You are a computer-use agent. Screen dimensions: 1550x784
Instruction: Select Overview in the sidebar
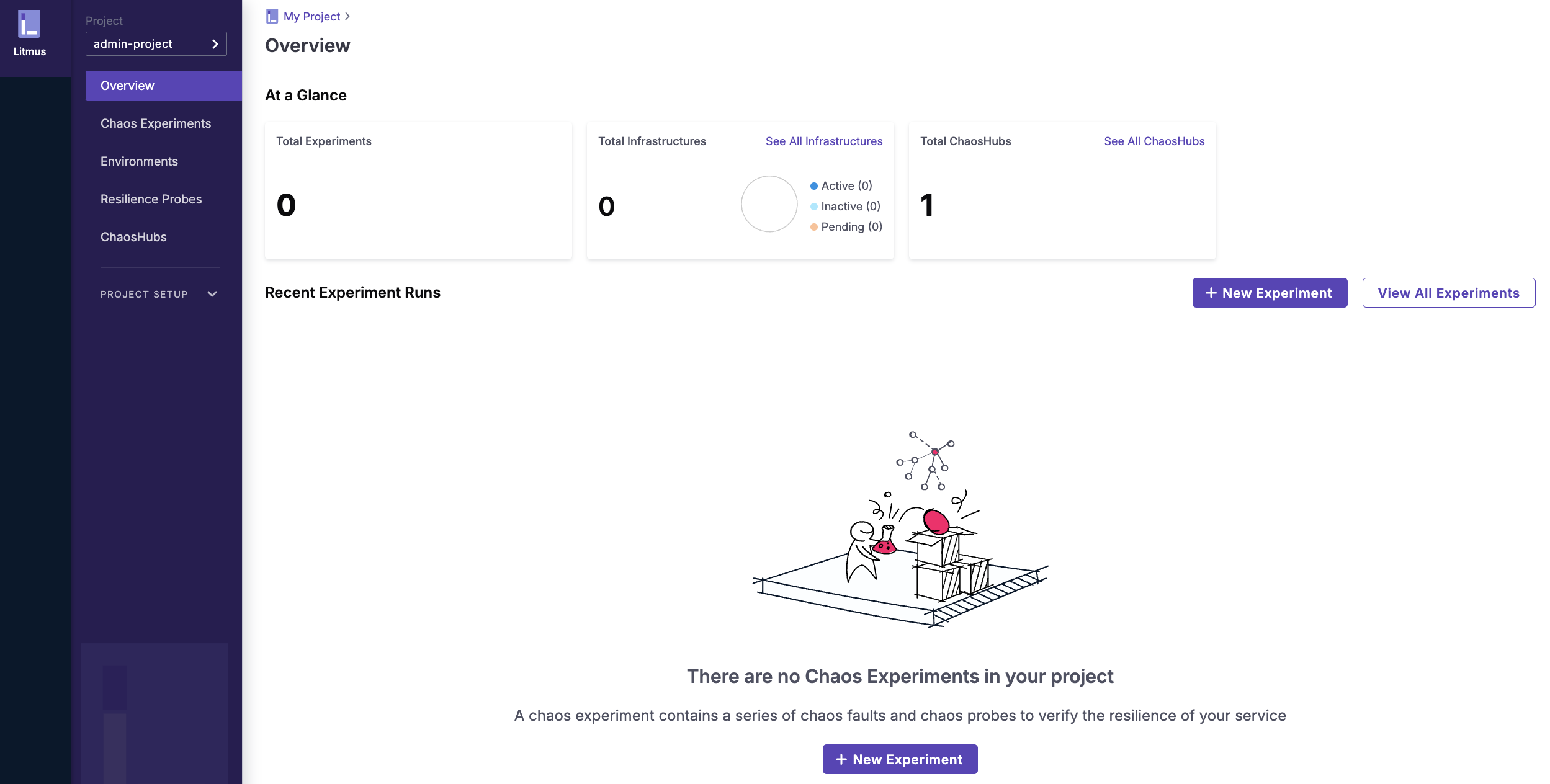click(x=127, y=85)
